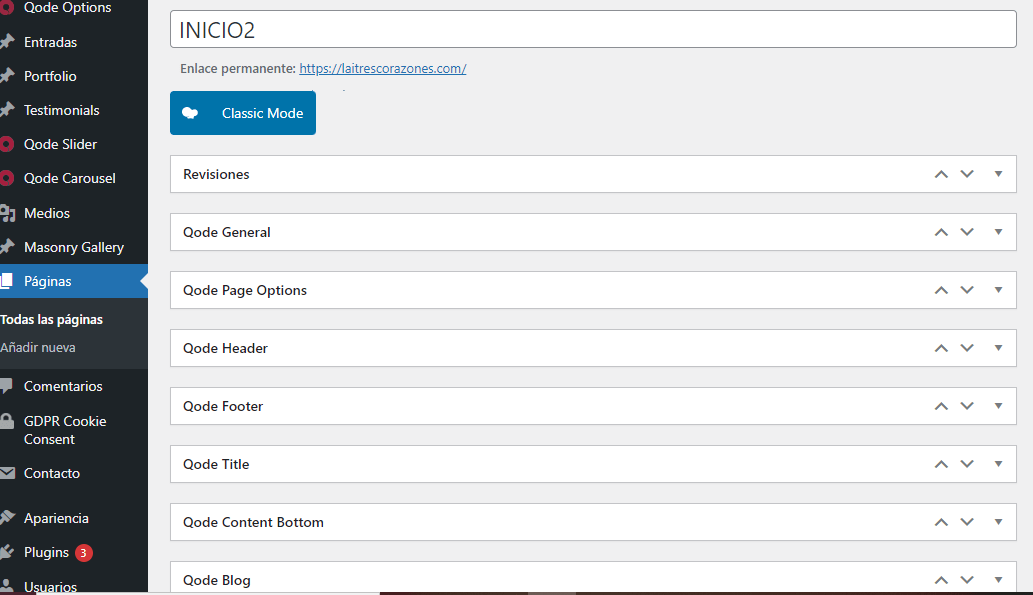This screenshot has height=595, width=1033.
Task: Click the Contacto envelope icon
Action: click(x=7, y=473)
